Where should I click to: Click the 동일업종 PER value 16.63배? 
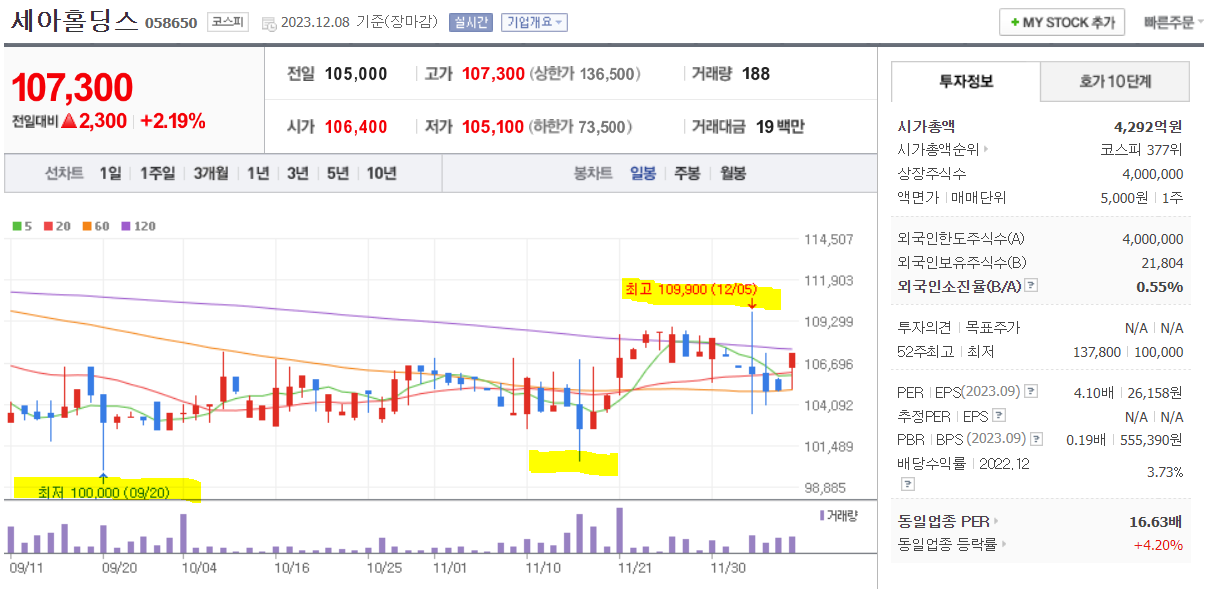pyautogui.click(x=1156, y=522)
